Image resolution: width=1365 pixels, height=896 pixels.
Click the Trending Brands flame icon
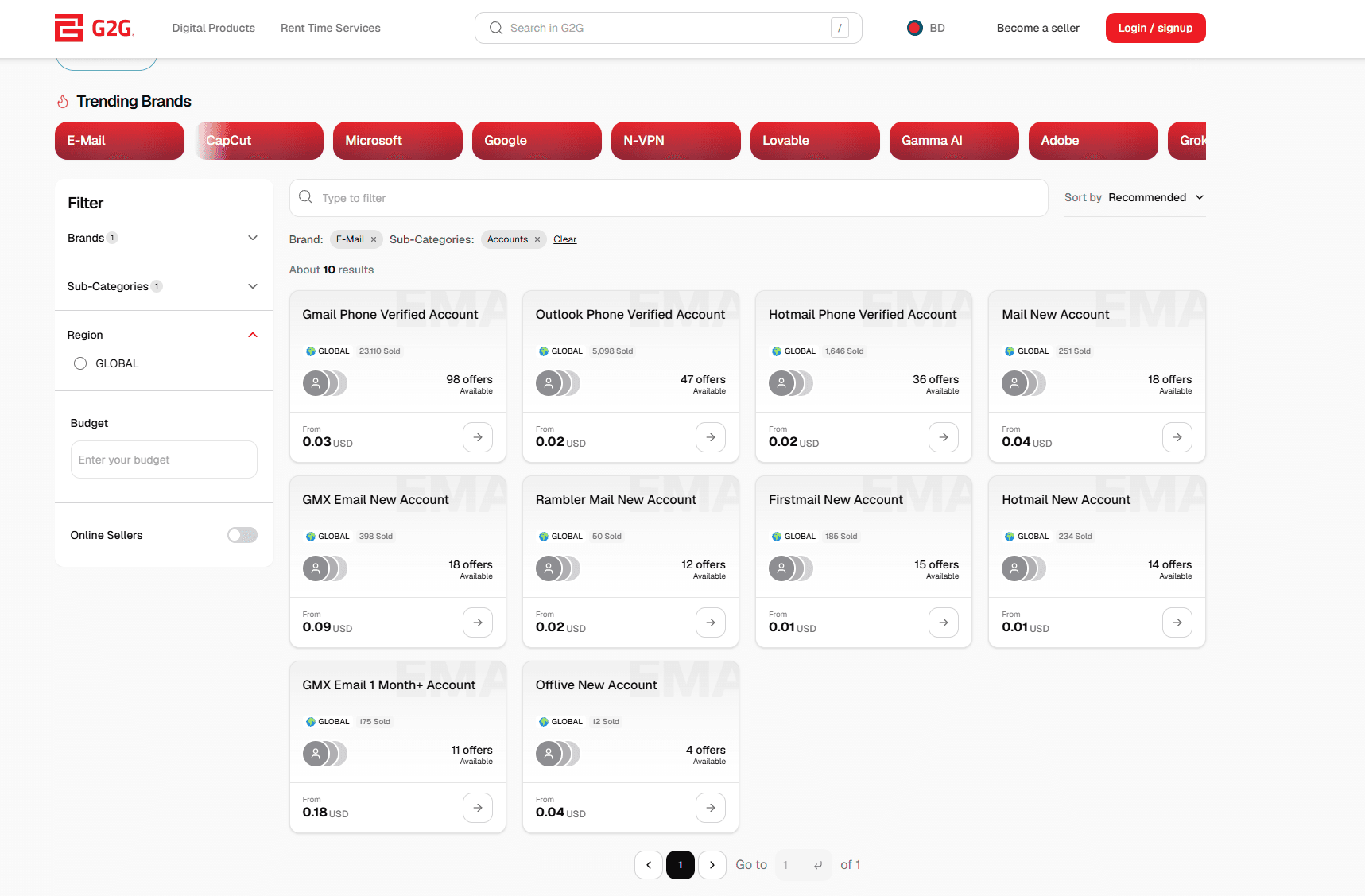[x=63, y=102]
